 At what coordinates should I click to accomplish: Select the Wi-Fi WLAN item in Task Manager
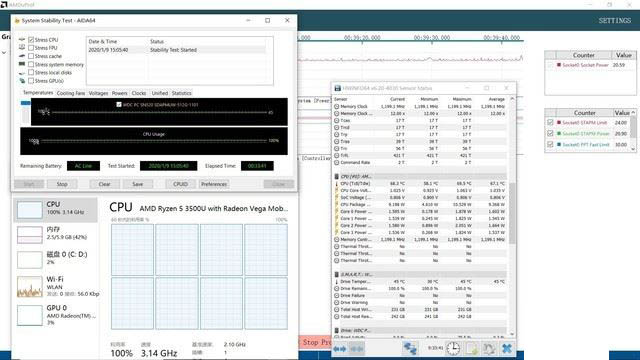coord(56,286)
